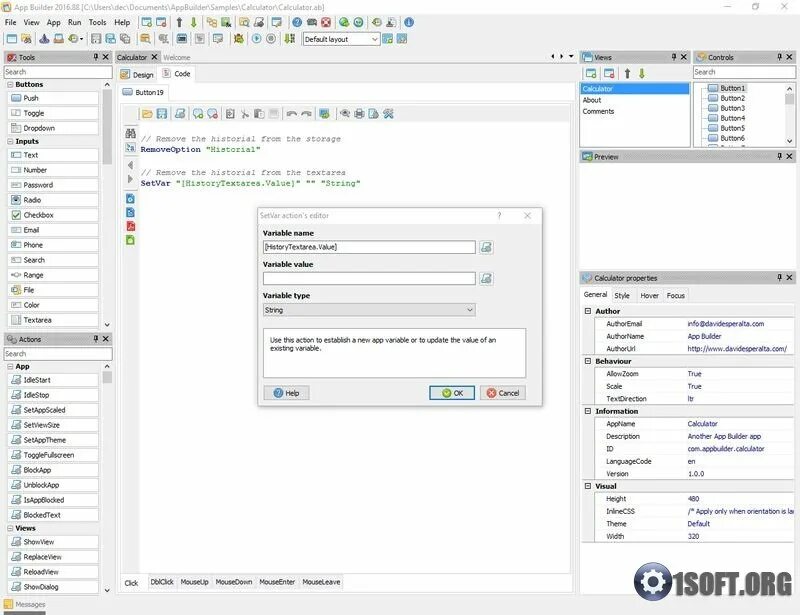Click the open folder icon in code editor toolbar
Image resolution: width=800 pixels, height=615 pixels.
147,114
